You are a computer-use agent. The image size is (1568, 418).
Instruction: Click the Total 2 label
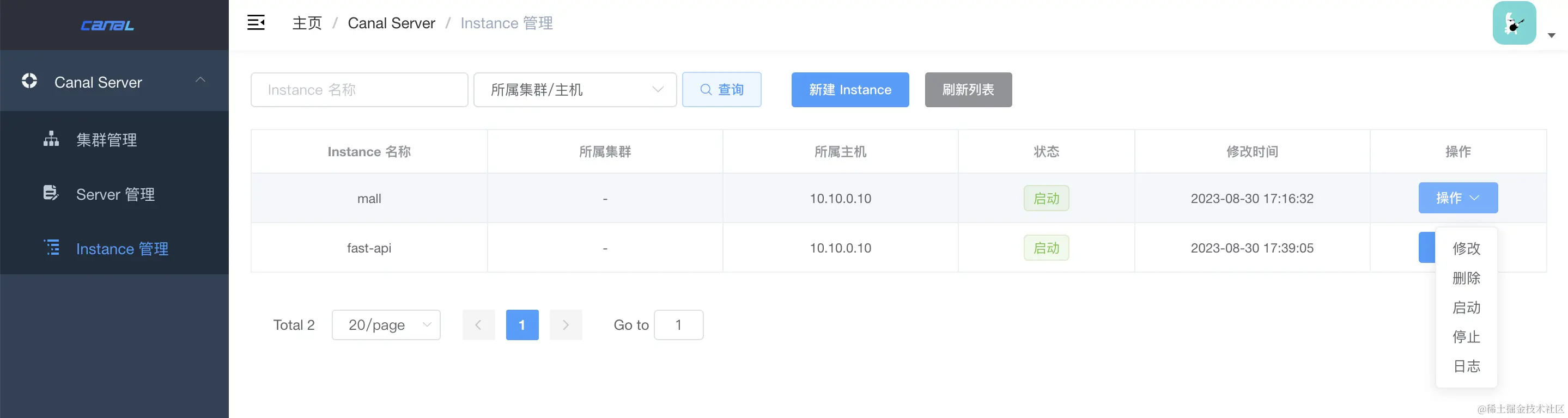tap(294, 325)
